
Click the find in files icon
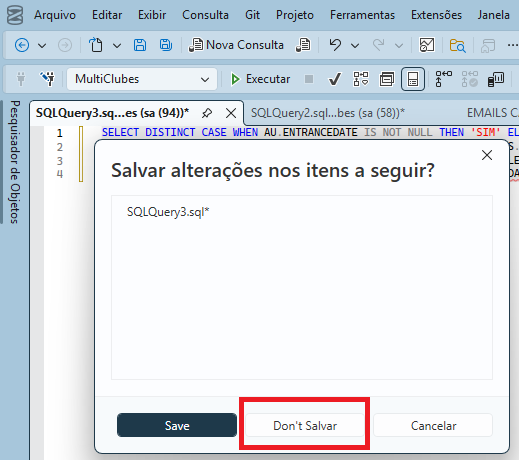[x=457, y=45]
